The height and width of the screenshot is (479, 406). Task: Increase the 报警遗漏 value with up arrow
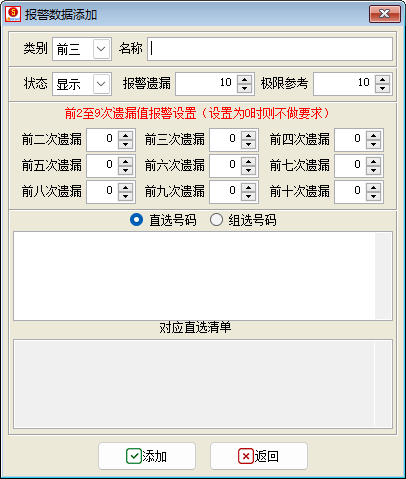245,80
